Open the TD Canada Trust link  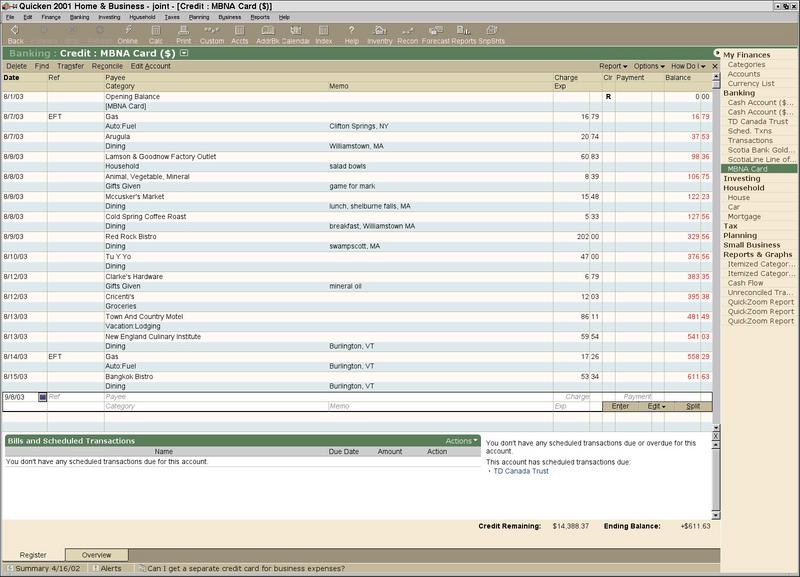[521, 471]
